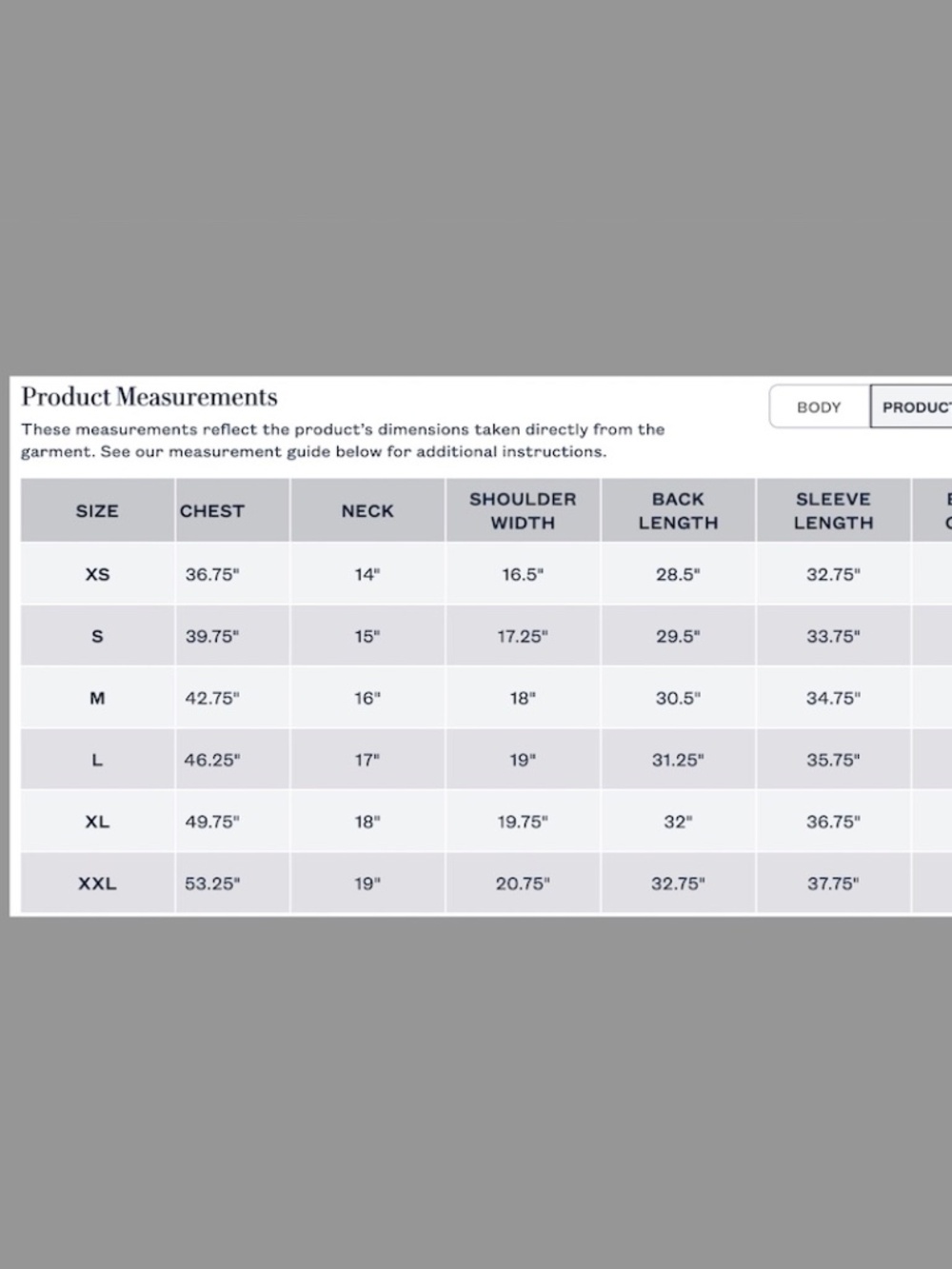Click the measurement guide description text
The image size is (952, 1269).
(x=343, y=441)
